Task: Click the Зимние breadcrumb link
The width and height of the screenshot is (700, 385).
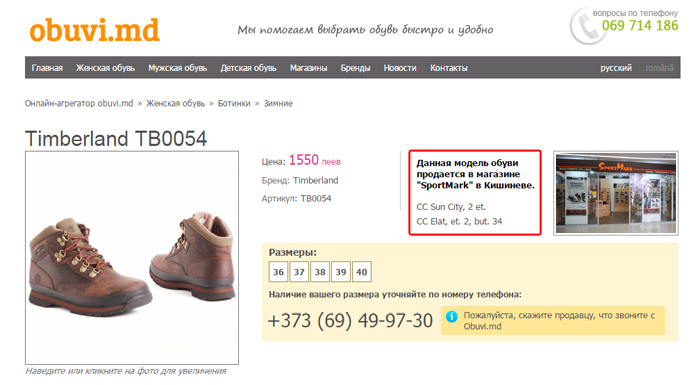Action: pos(278,103)
